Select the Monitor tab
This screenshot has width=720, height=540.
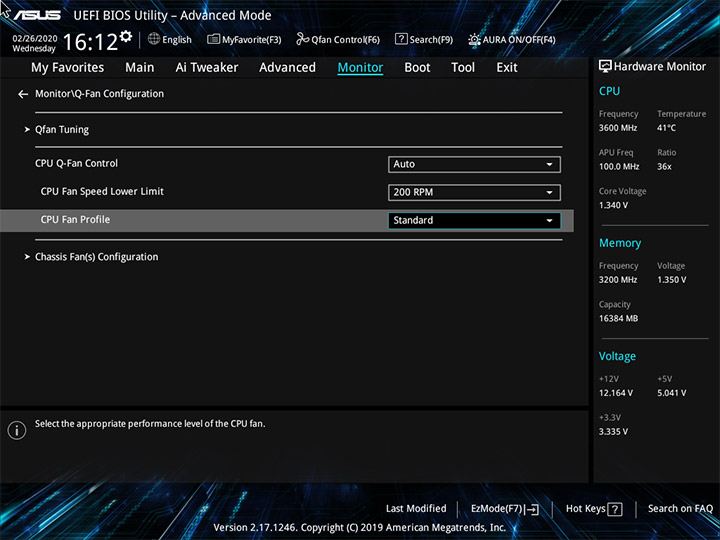pyautogui.click(x=360, y=68)
